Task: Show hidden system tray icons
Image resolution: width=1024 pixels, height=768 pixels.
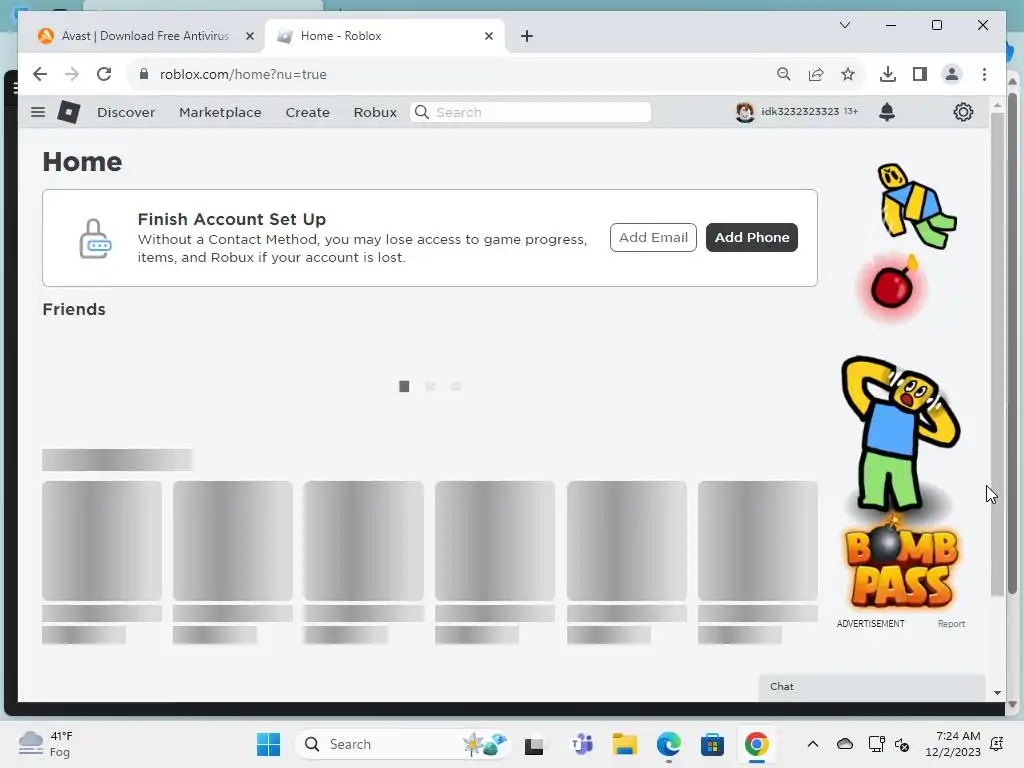Action: point(812,744)
